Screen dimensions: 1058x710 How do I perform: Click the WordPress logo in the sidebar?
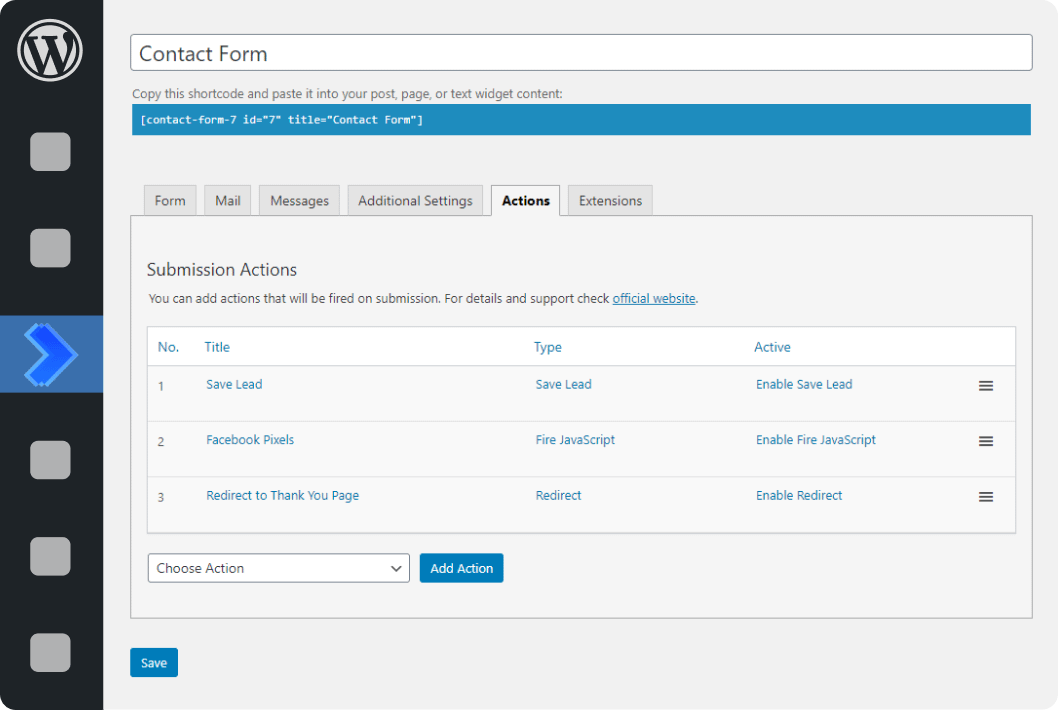click(50, 50)
